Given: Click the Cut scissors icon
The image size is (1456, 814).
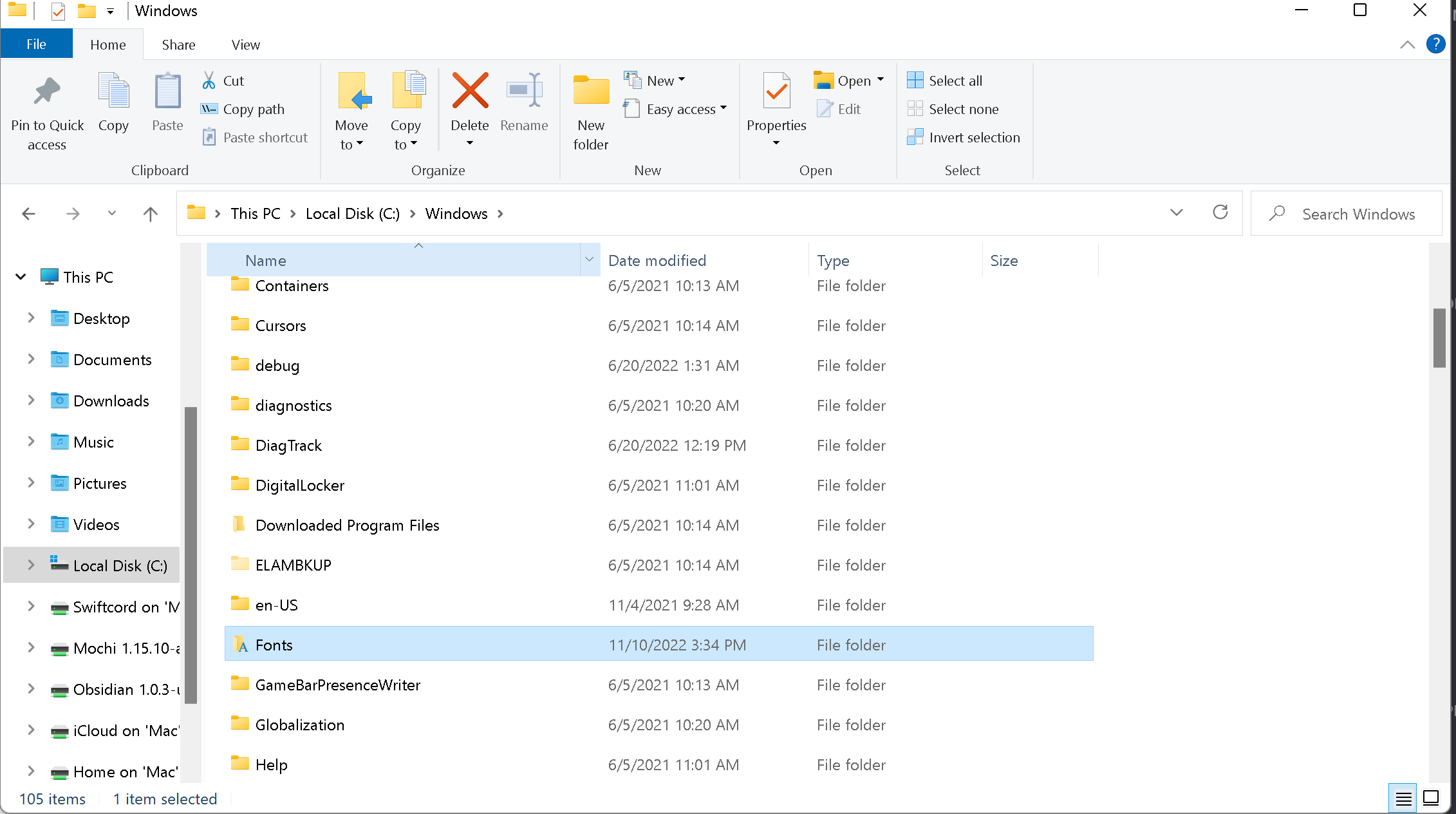Looking at the screenshot, I should [x=209, y=80].
